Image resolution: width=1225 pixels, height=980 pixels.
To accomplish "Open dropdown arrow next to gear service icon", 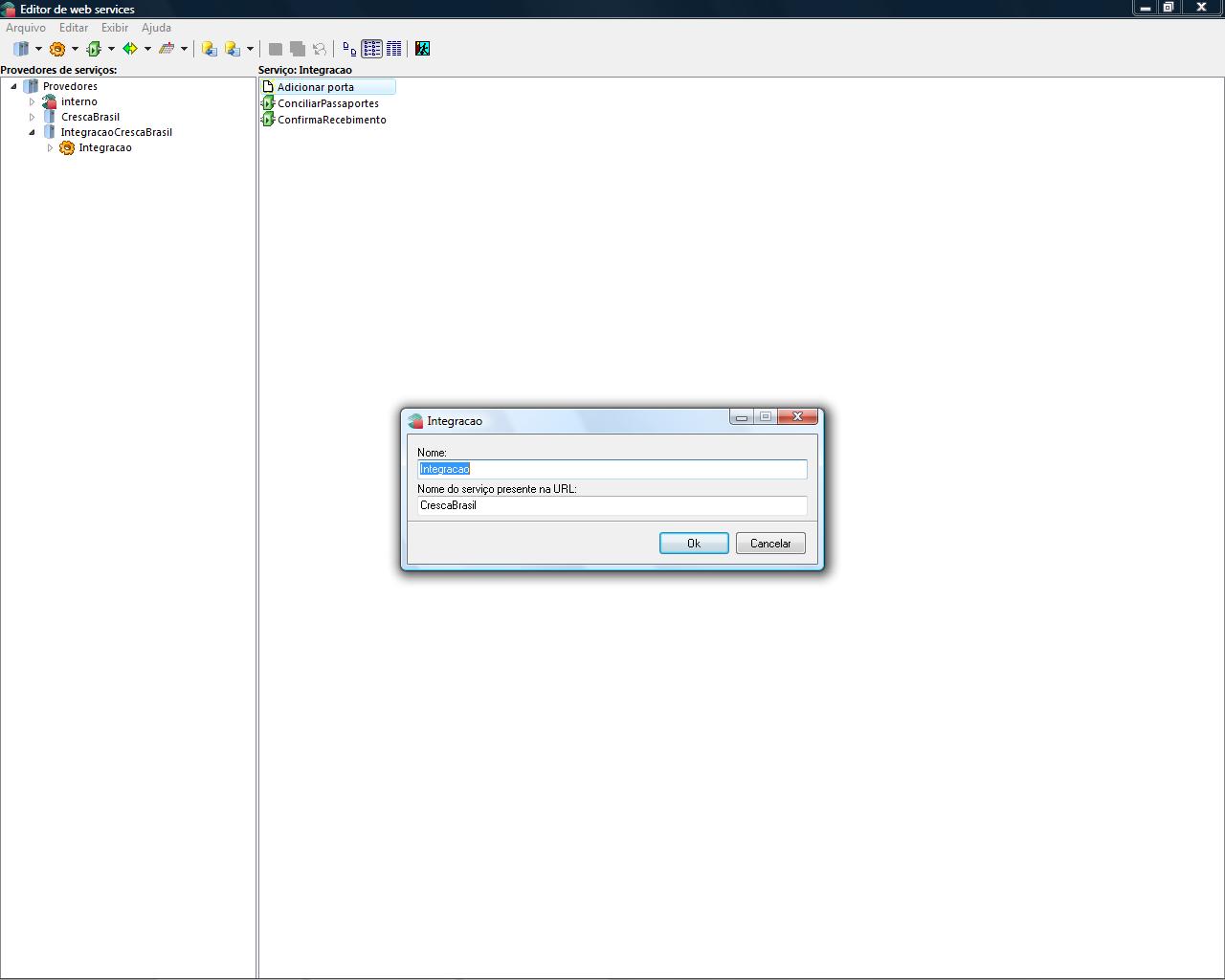I will click(x=75, y=49).
